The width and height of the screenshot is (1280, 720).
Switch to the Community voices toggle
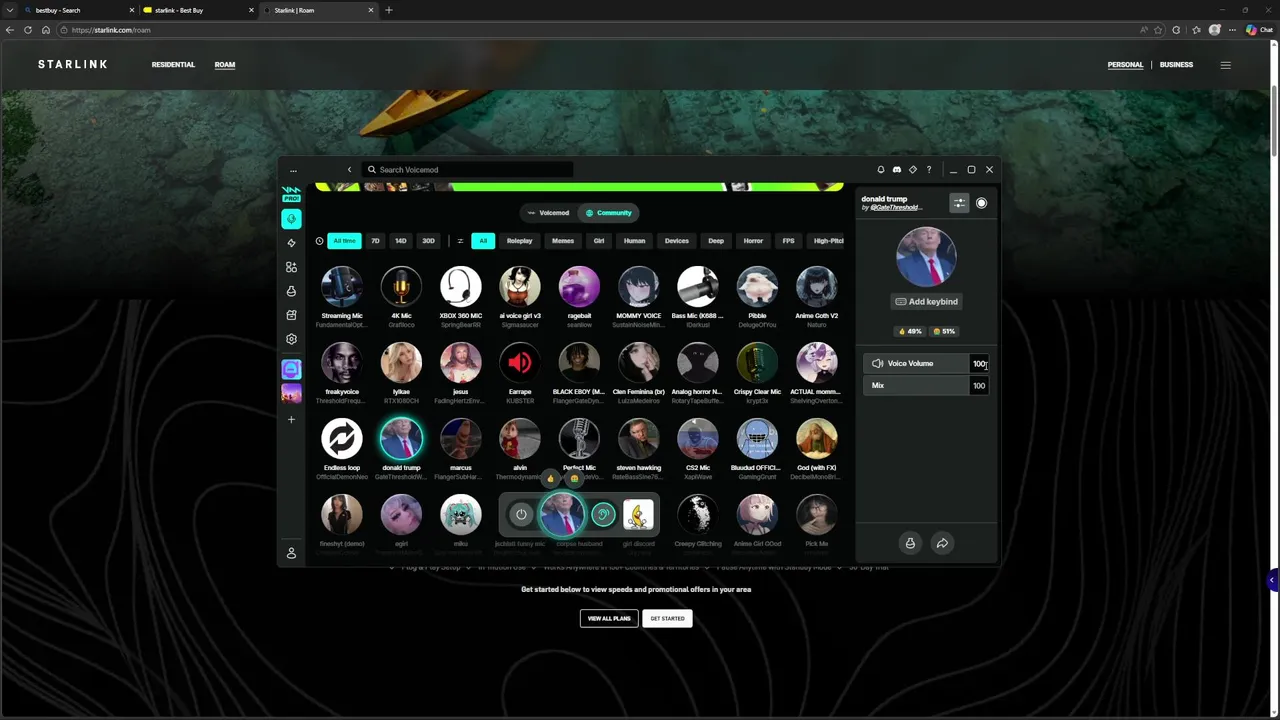tap(608, 213)
